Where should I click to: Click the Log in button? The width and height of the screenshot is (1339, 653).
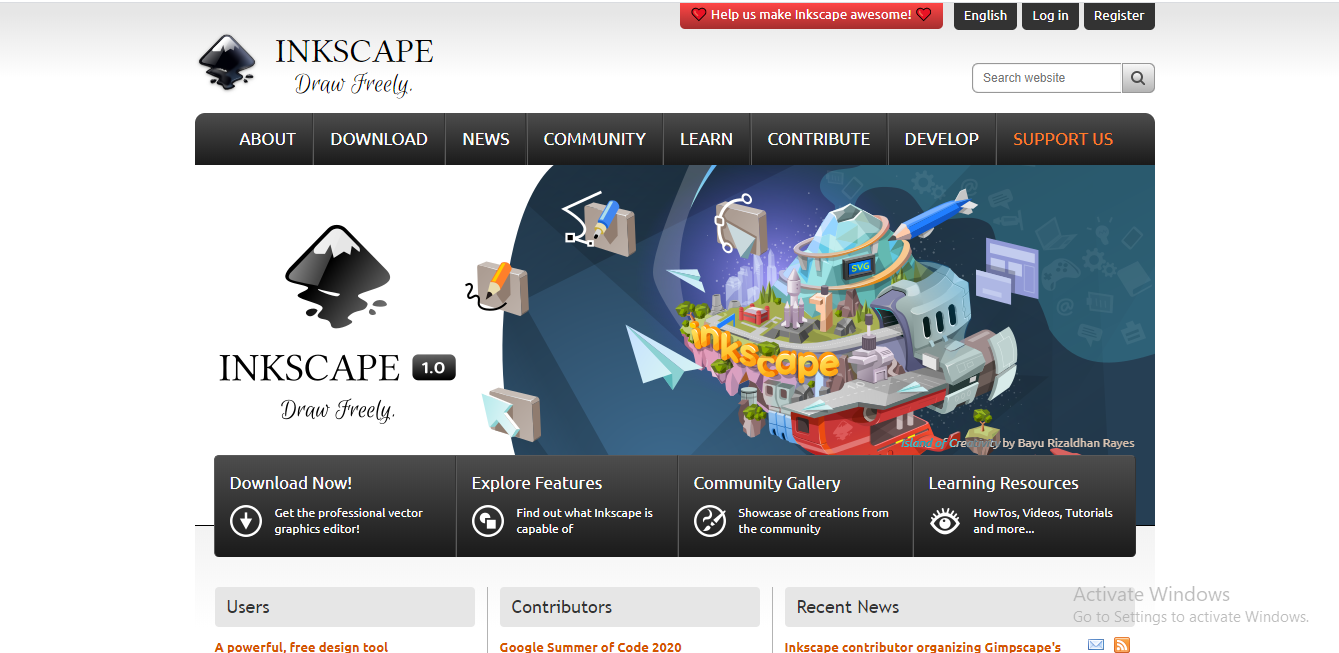1050,15
